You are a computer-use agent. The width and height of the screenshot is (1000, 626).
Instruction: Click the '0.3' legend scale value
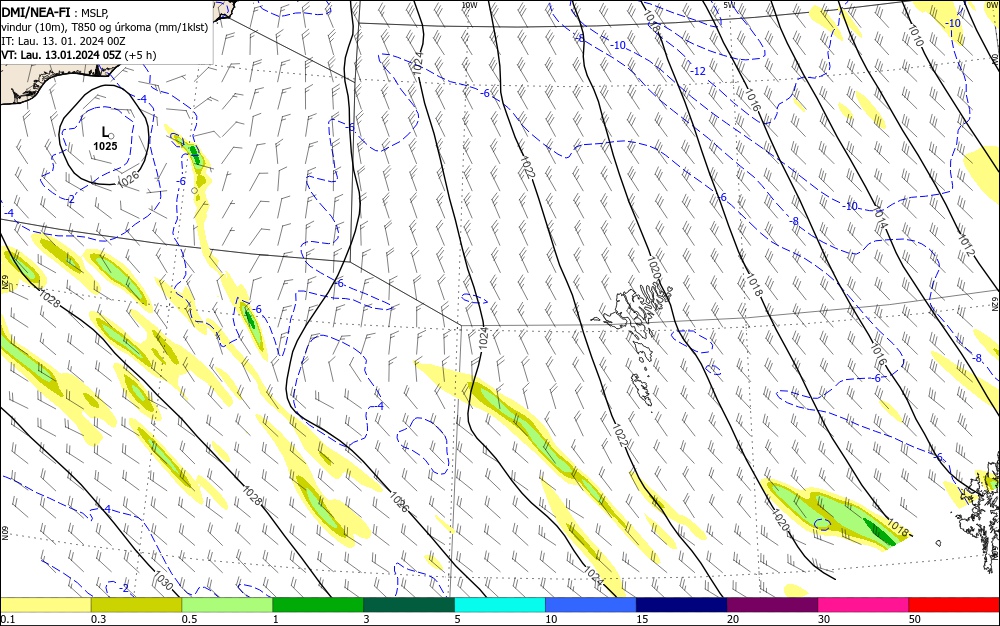coord(98,619)
